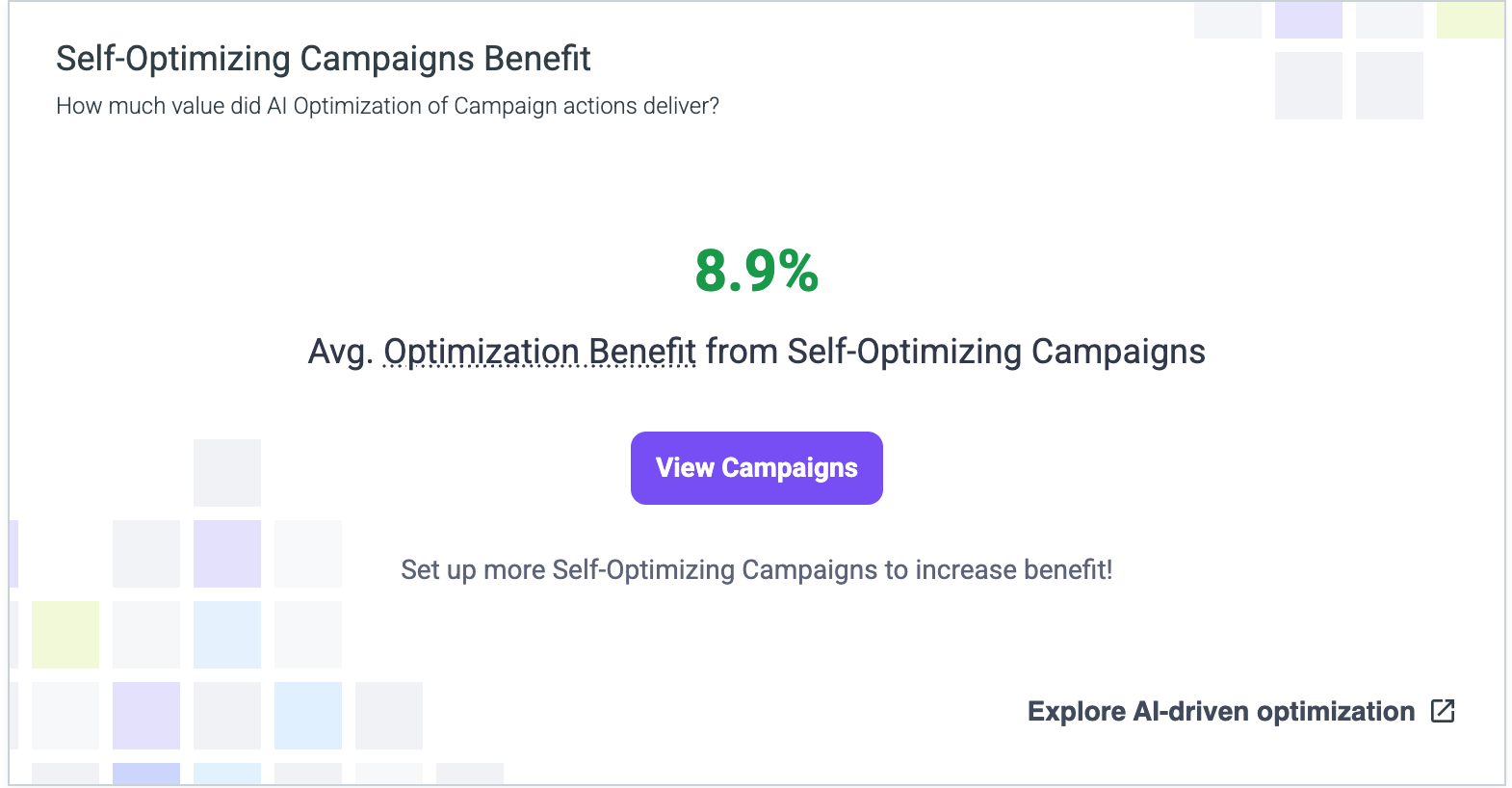Image resolution: width=1512 pixels, height=788 pixels.
Task: Pick the bluish-lavender tile cut off at the card's bottom edge
Action: click(x=146, y=774)
